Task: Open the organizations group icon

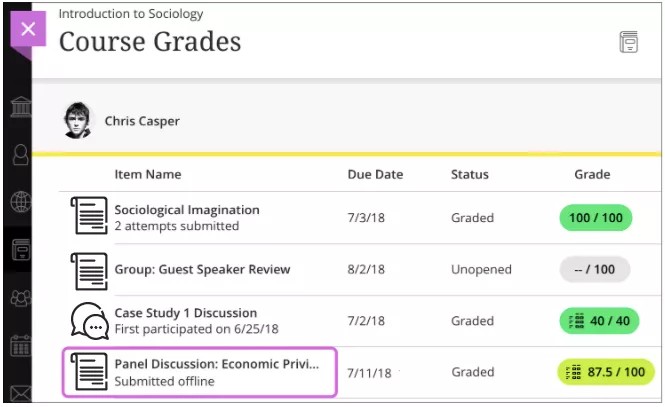Action: tap(20, 297)
